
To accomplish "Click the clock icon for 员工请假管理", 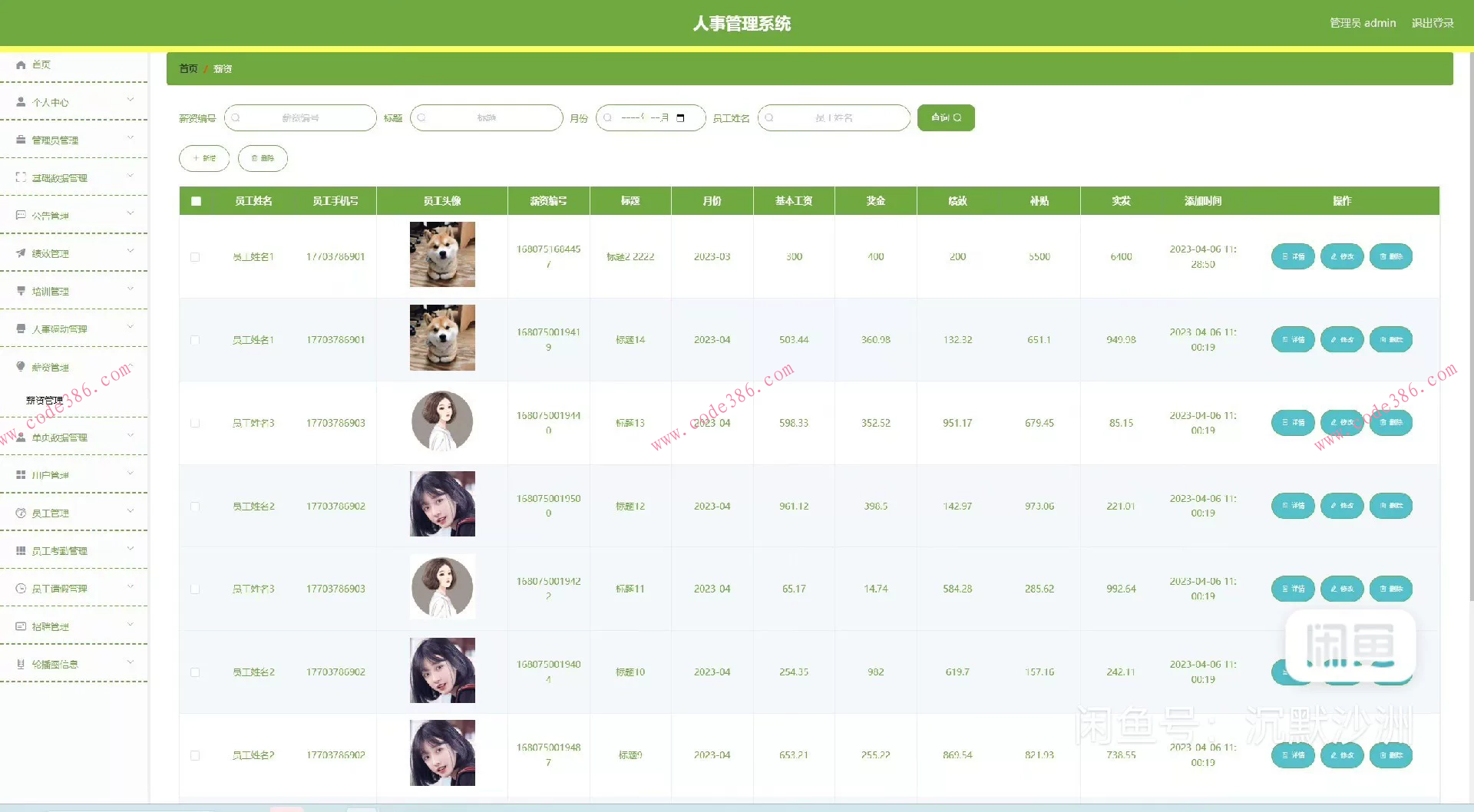I will 21,589.
